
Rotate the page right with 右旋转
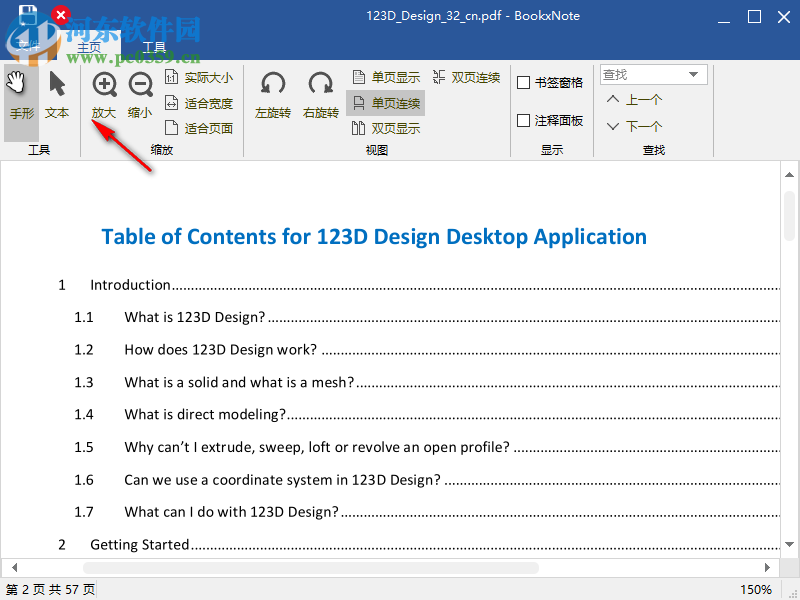pyautogui.click(x=319, y=95)
